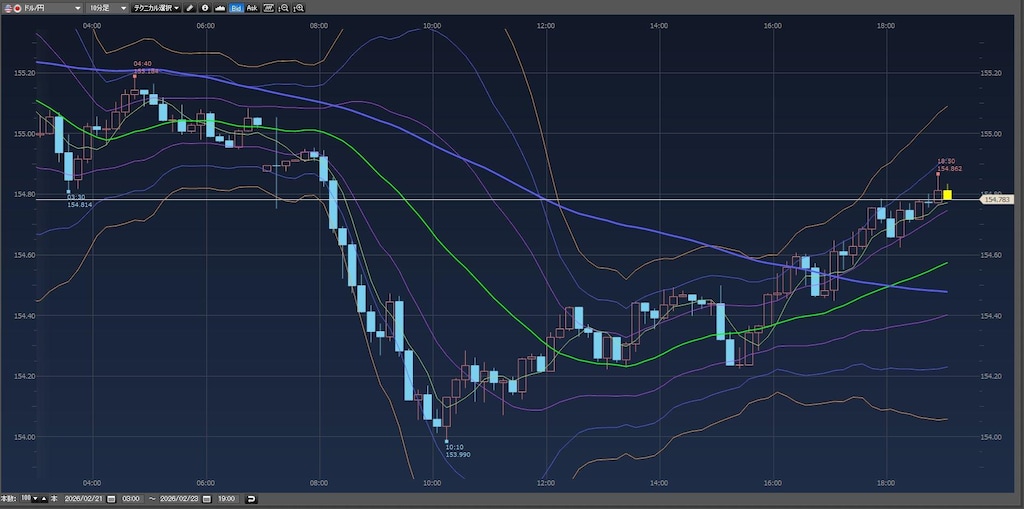Open the start date calendar picker
The height and width of the screenshot is (509, 1024).
111,498
